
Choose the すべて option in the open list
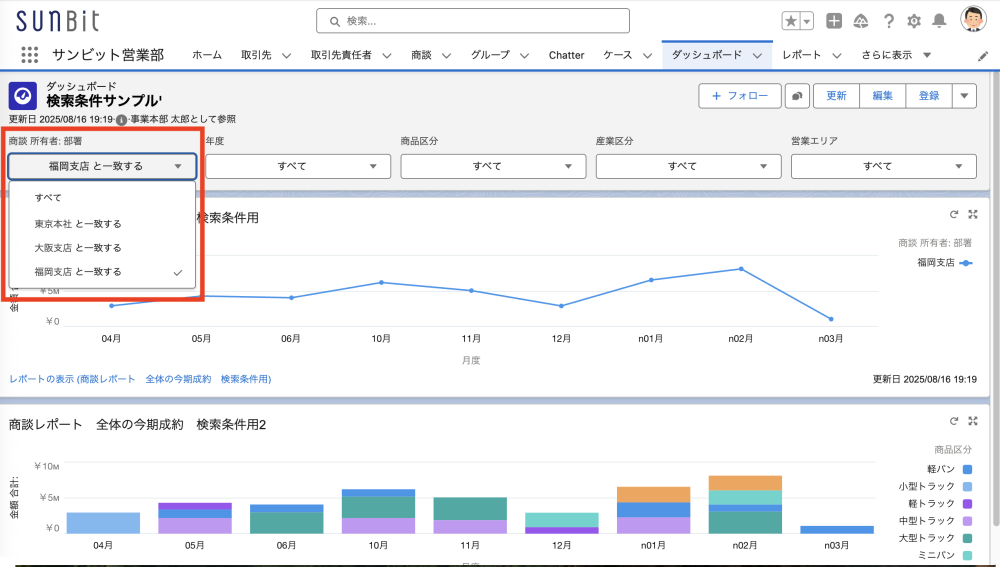tap(48, 198)
